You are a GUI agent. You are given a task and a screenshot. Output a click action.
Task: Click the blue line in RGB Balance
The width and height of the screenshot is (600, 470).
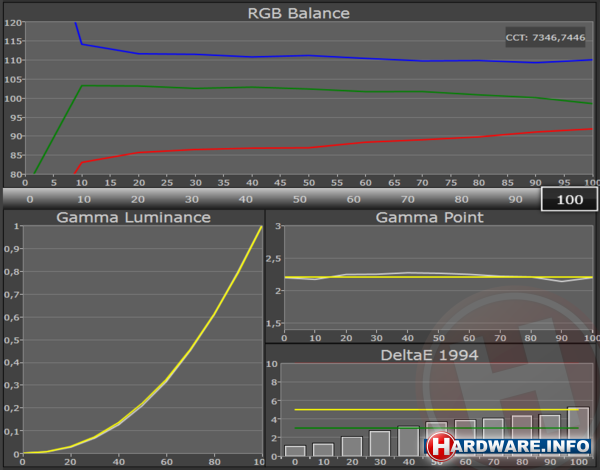click(308, 56)
